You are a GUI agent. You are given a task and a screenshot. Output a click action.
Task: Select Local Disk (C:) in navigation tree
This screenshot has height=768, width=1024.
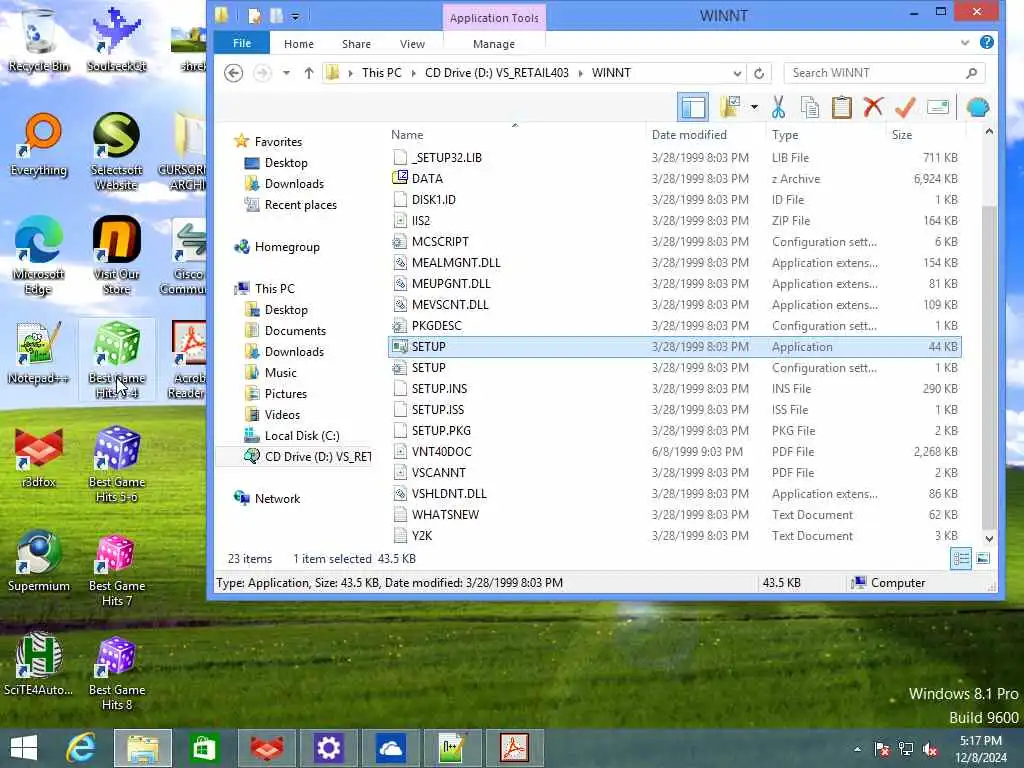point(302,436)
